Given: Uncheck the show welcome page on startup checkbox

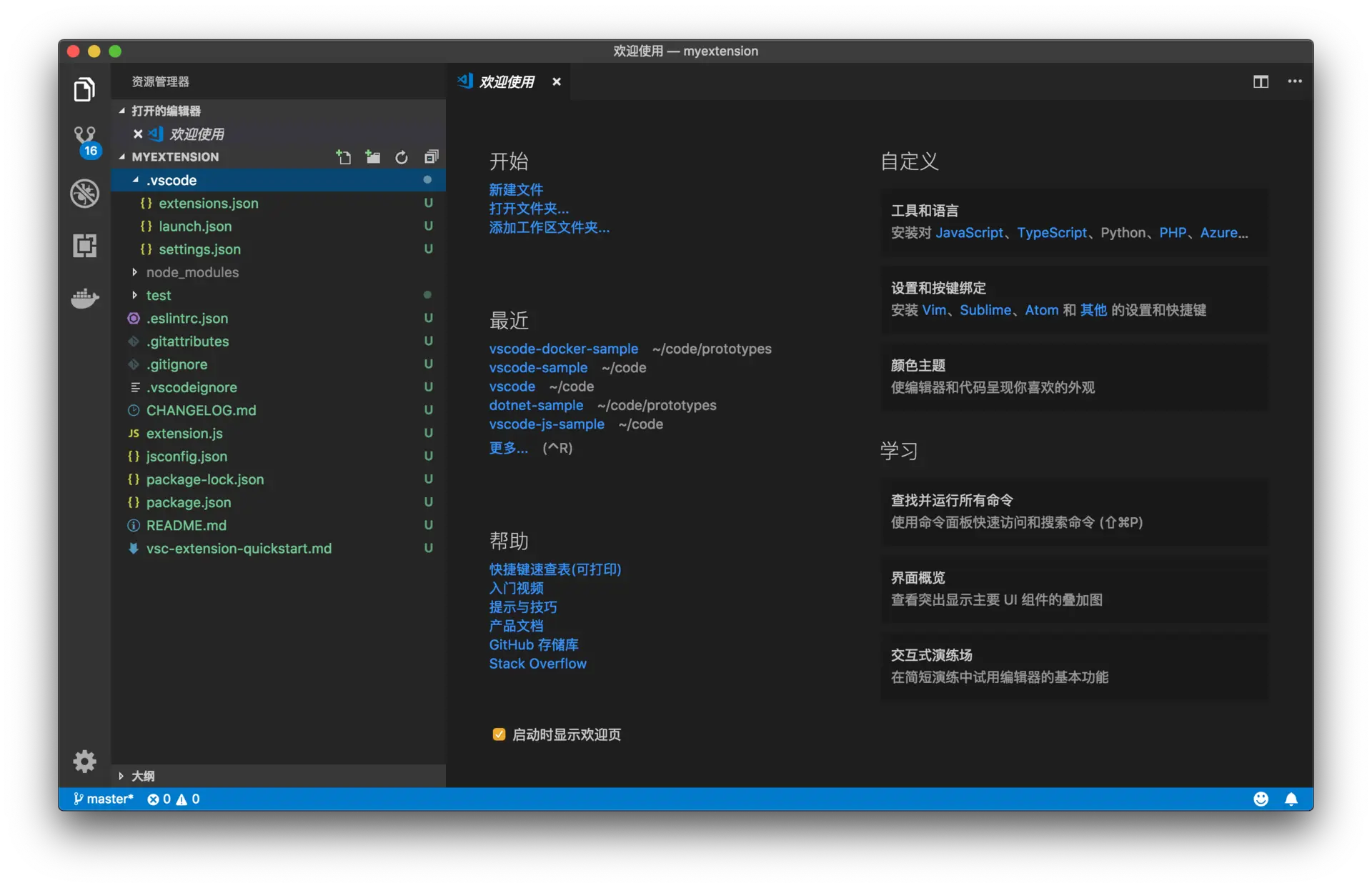Looking at the screenshot, I should [499, 734].
